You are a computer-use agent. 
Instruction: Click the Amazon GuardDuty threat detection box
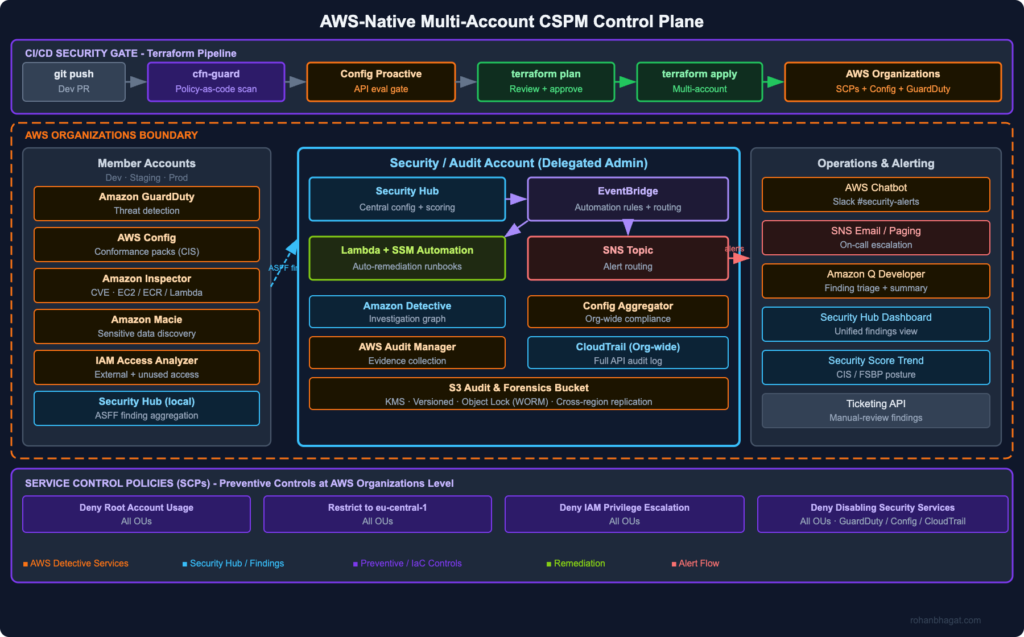point(146,203)
